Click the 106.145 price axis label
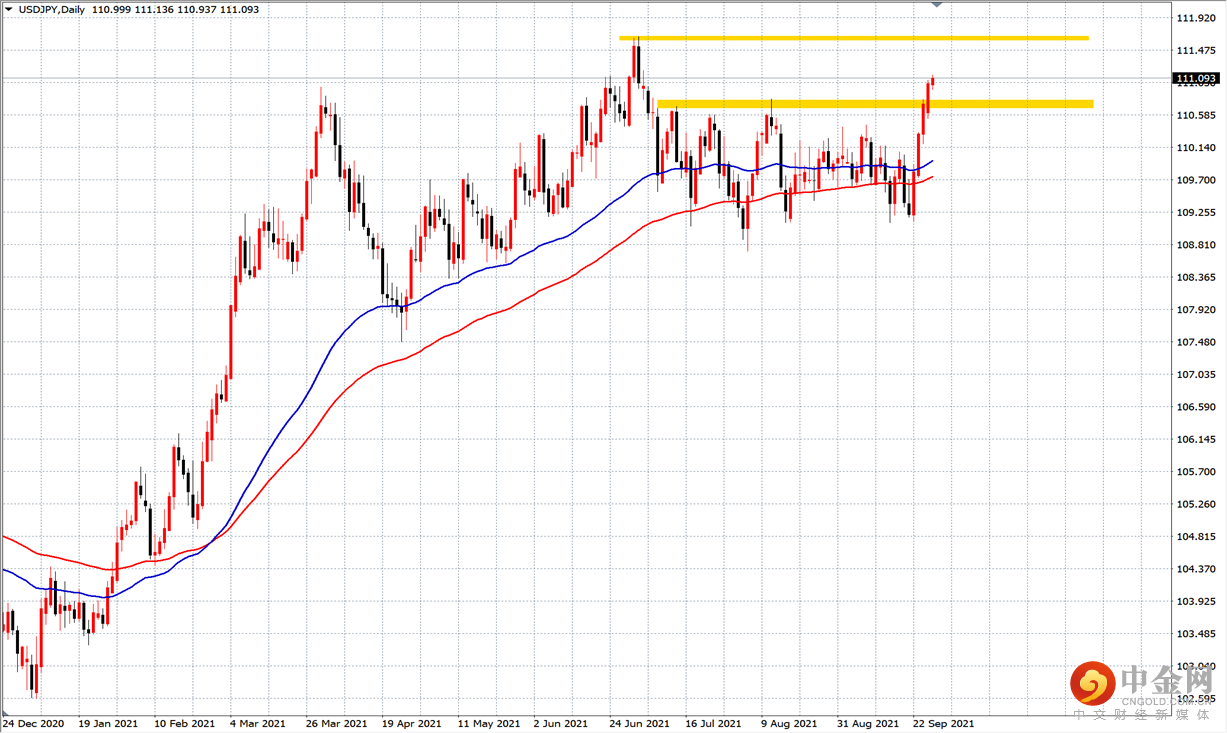The image size is (1227, 733). click(1196, 439)
